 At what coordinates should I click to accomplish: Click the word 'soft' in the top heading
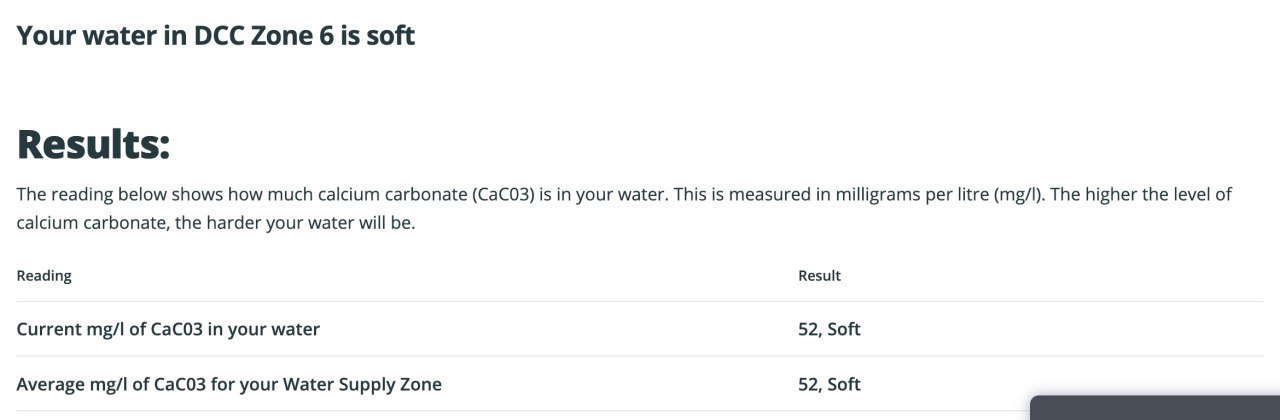click(x=391, y=36)
